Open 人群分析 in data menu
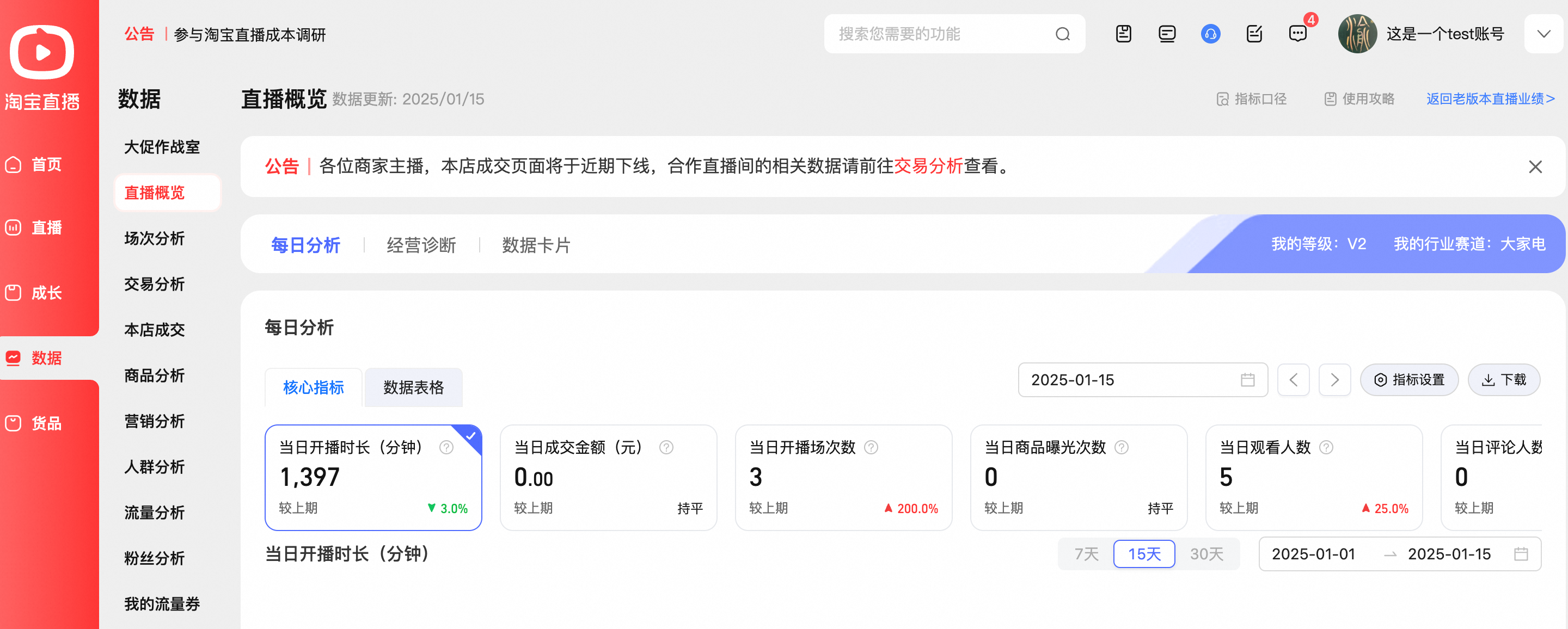This screenshot has width=1568, height=629. 154,466
